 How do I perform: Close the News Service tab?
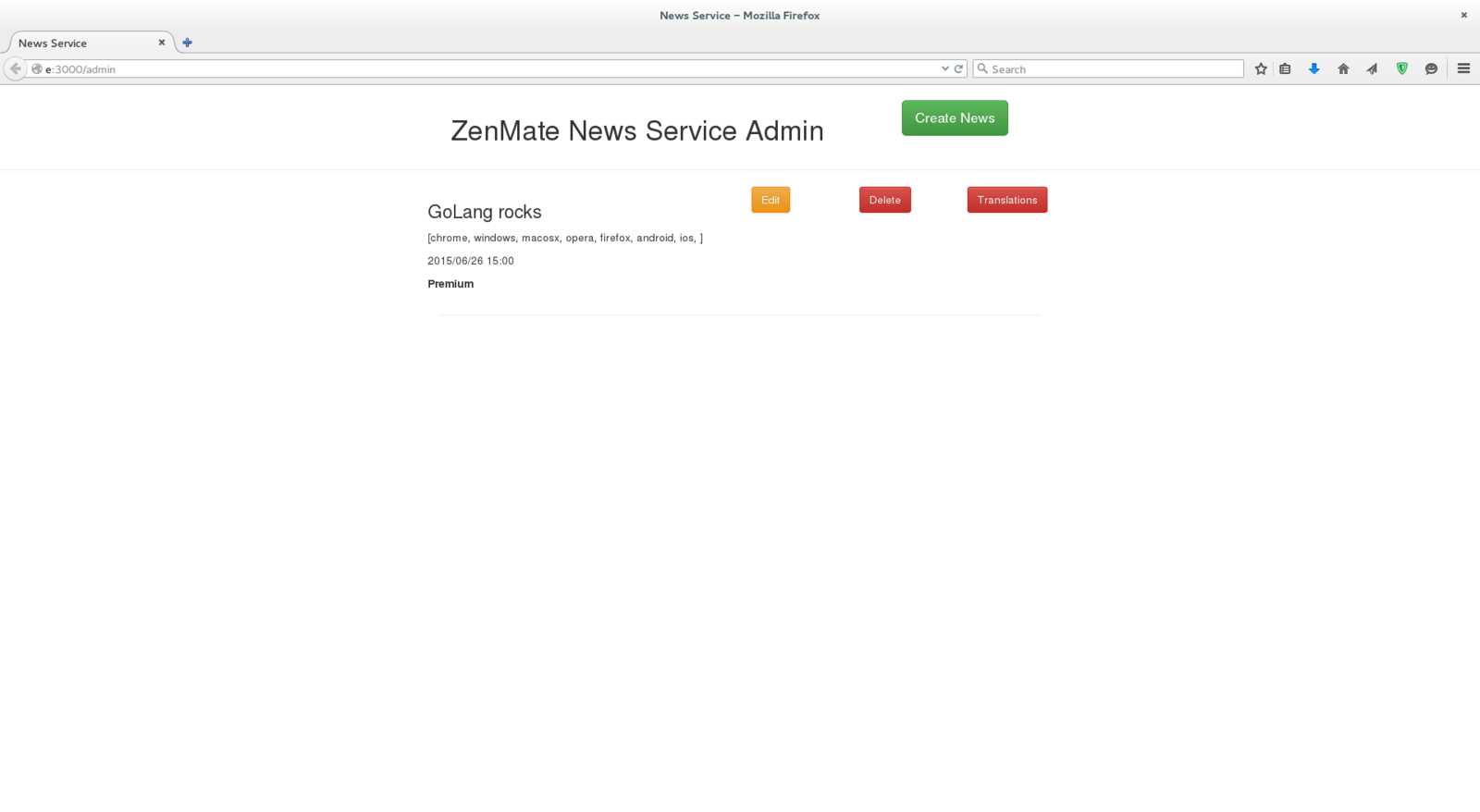[162, 43]
